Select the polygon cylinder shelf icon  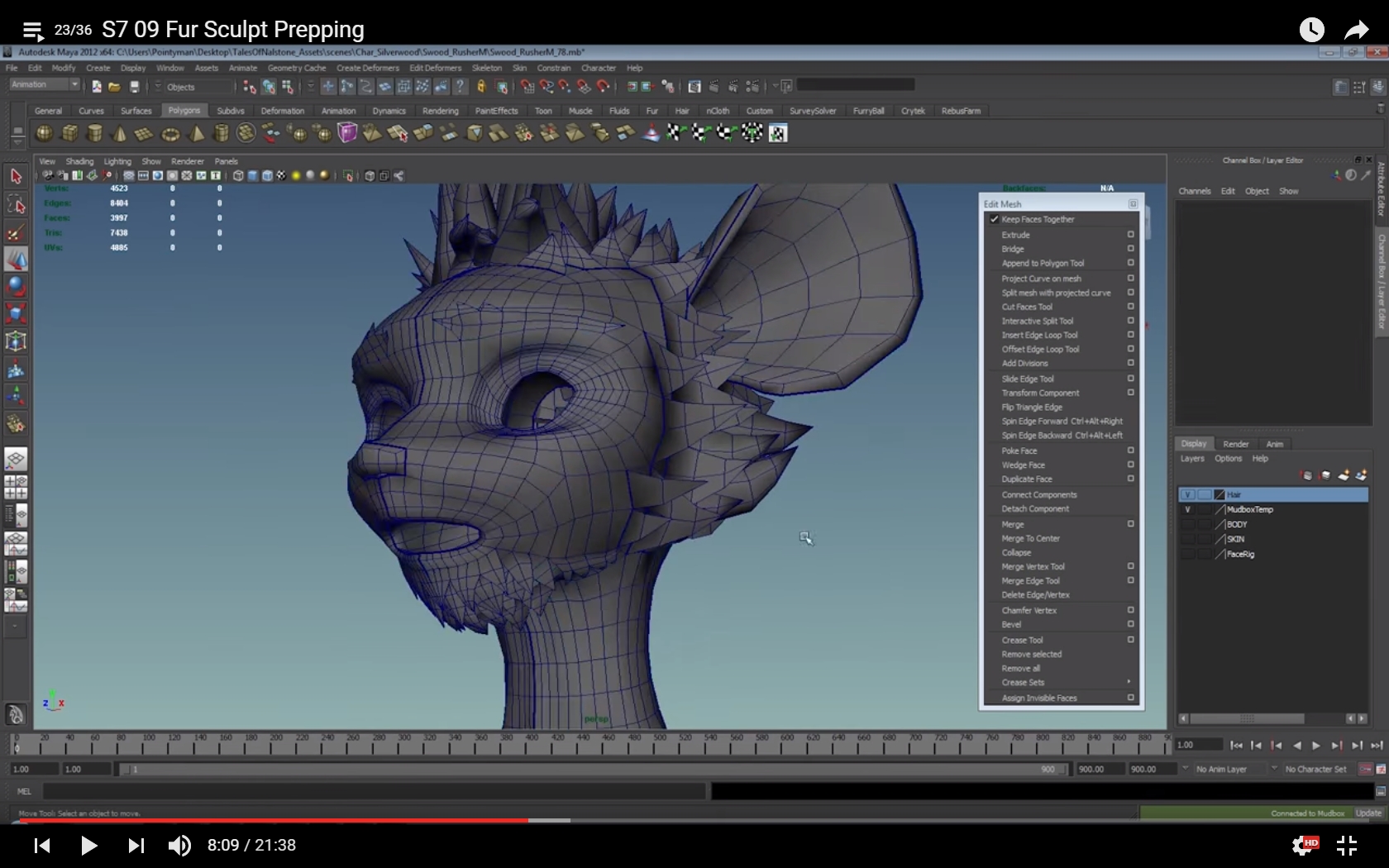coord(94,133)
